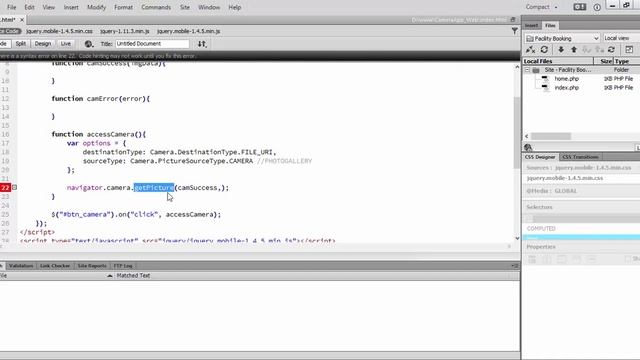Click the Files panel log globe icon

(x=528, y=147)
